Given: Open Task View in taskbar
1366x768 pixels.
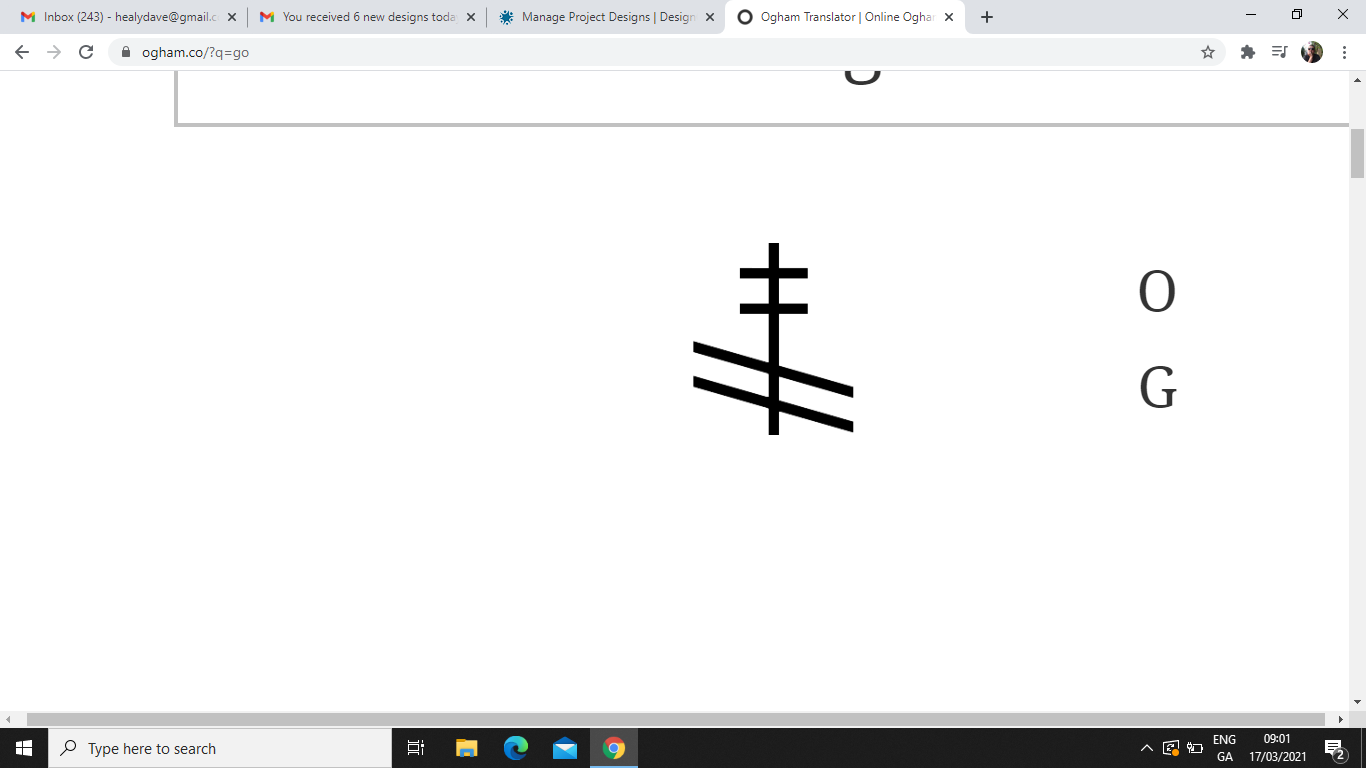Looking at the screenshot, I should (x=416, y=748).
